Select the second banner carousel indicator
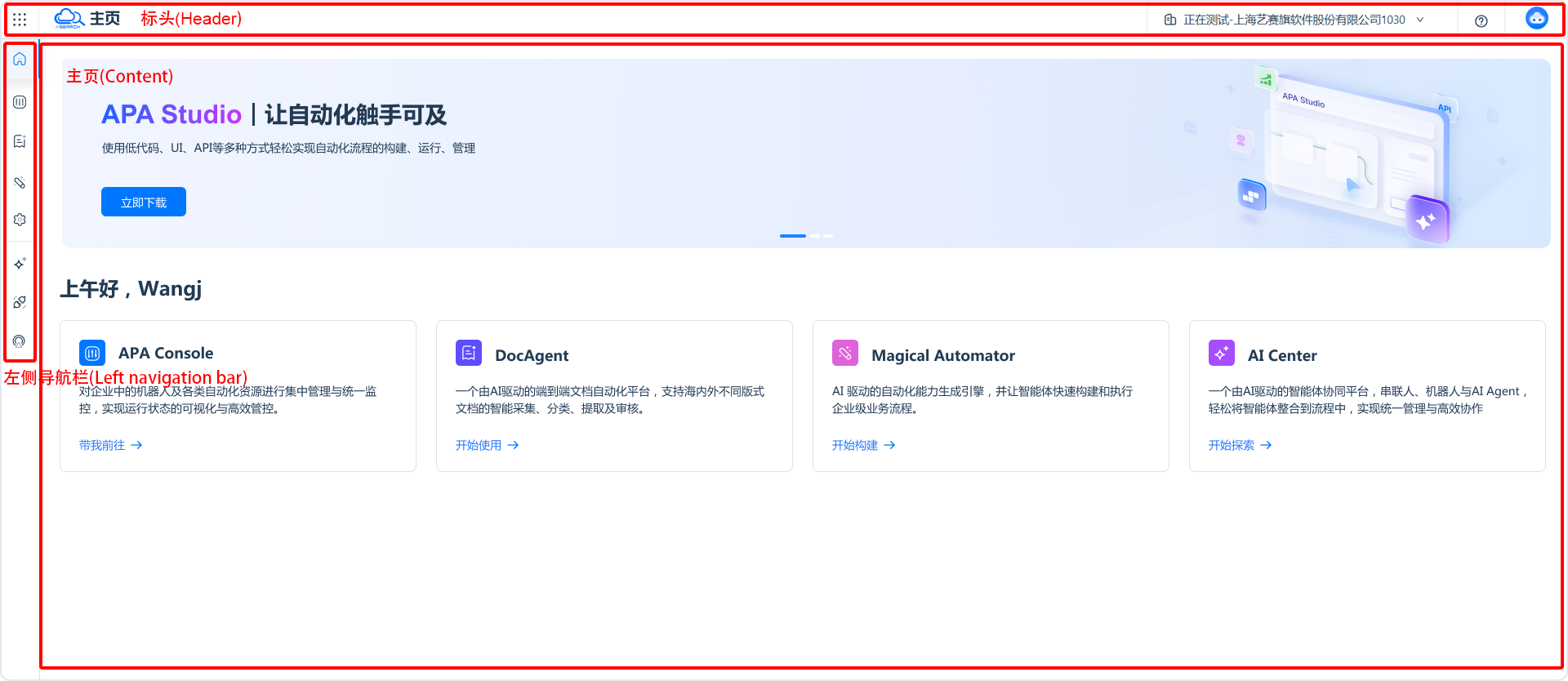The image size is (1568, 681). (x=815, y=236)
